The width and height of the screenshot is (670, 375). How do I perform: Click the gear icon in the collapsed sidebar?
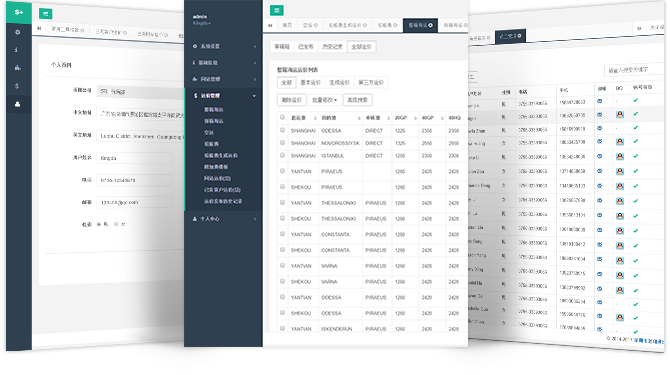click(18, 32)
